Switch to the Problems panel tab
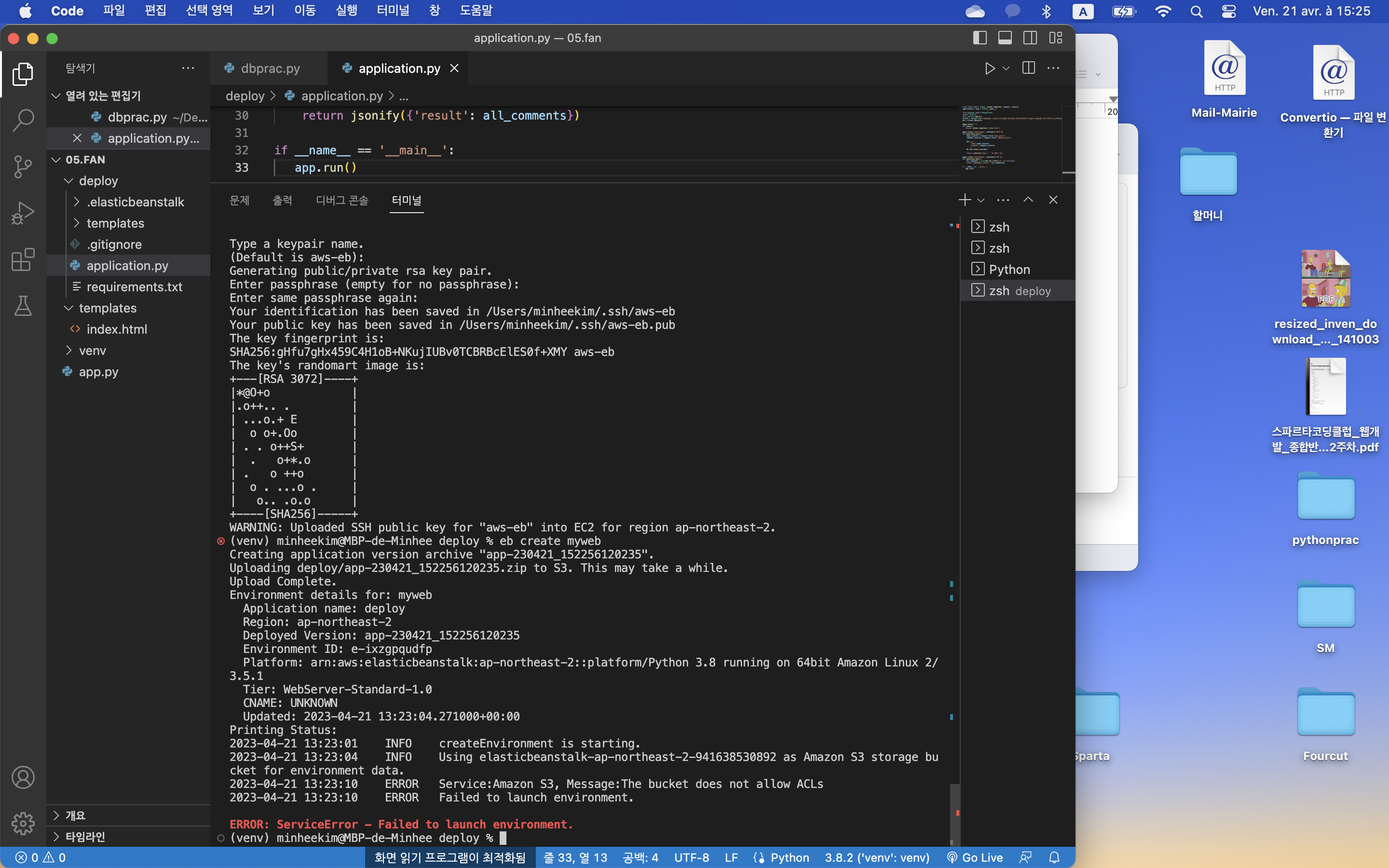This screenshot has height=868, width=1389. pos(239,200)
